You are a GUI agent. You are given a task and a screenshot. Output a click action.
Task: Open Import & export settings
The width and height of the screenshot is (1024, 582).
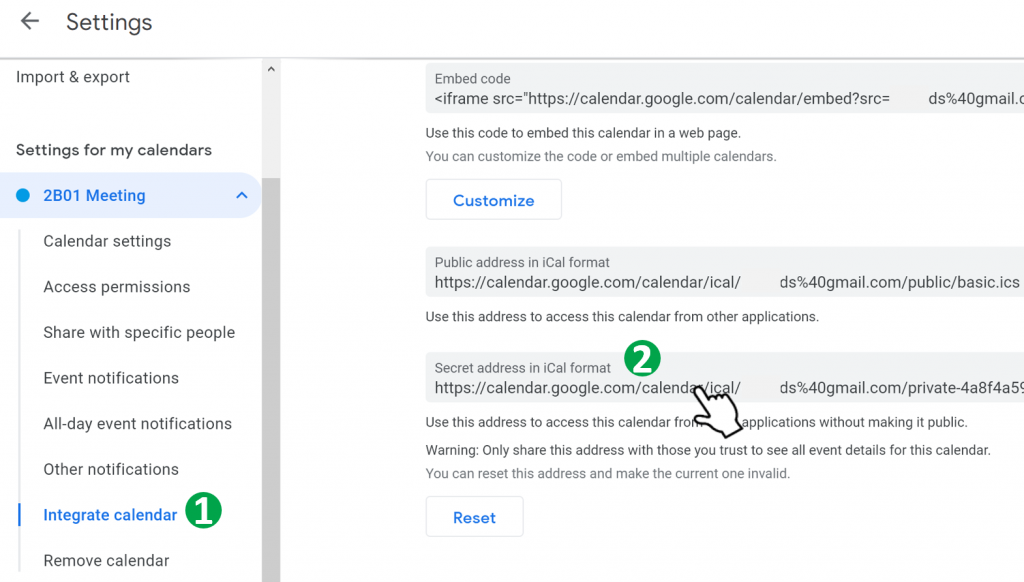73,77
